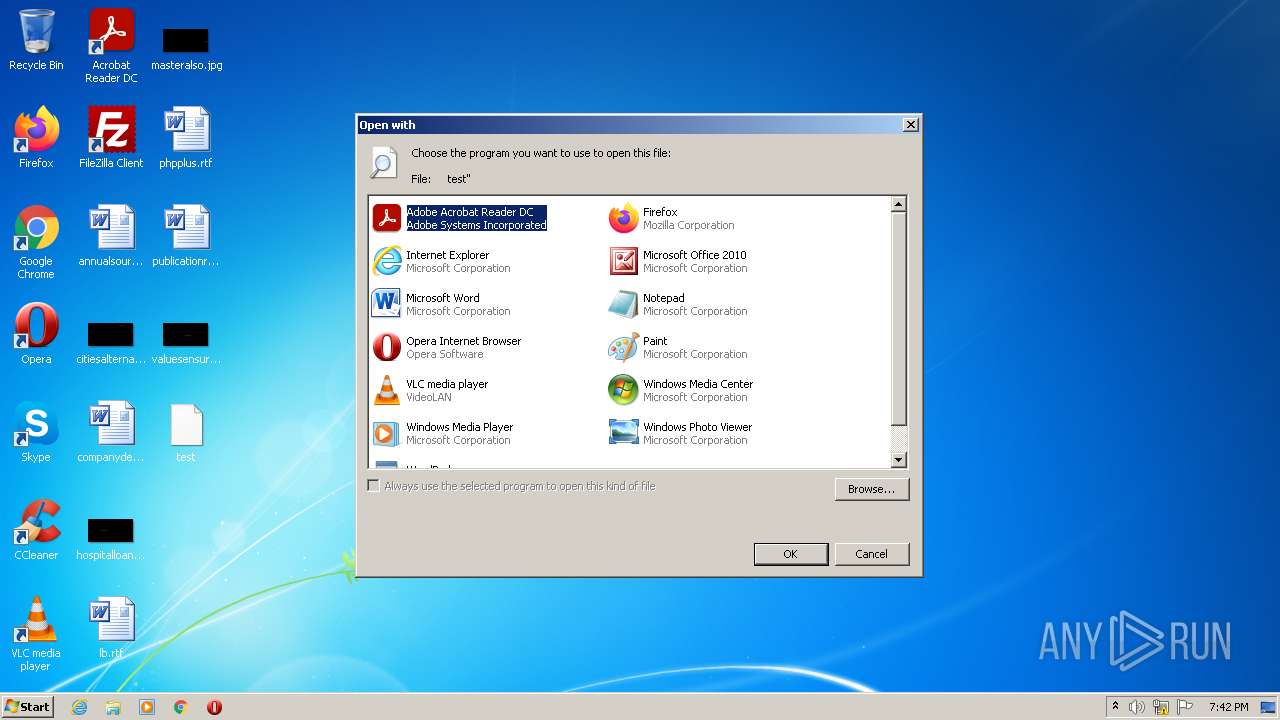
Task: Open the Action Center flag icon
Action: [x=1185, y=707]
